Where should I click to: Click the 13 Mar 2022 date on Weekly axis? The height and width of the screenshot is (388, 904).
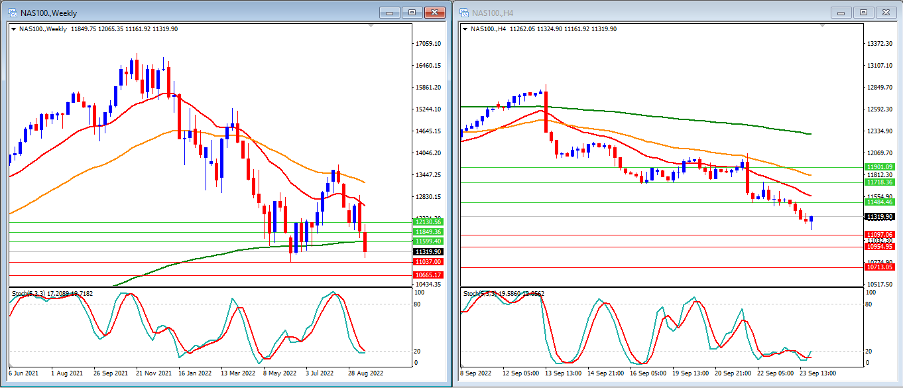click(239, 374)
